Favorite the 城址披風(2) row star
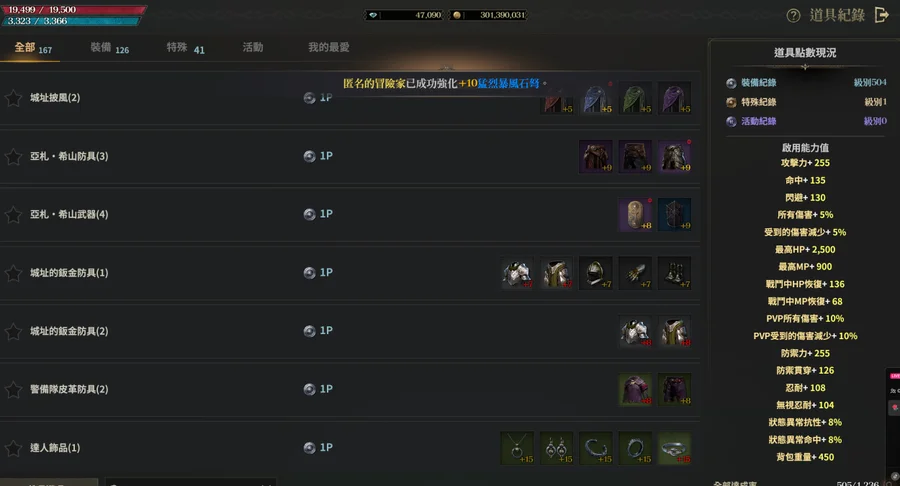900x486 pixels. tap(13, 98)
